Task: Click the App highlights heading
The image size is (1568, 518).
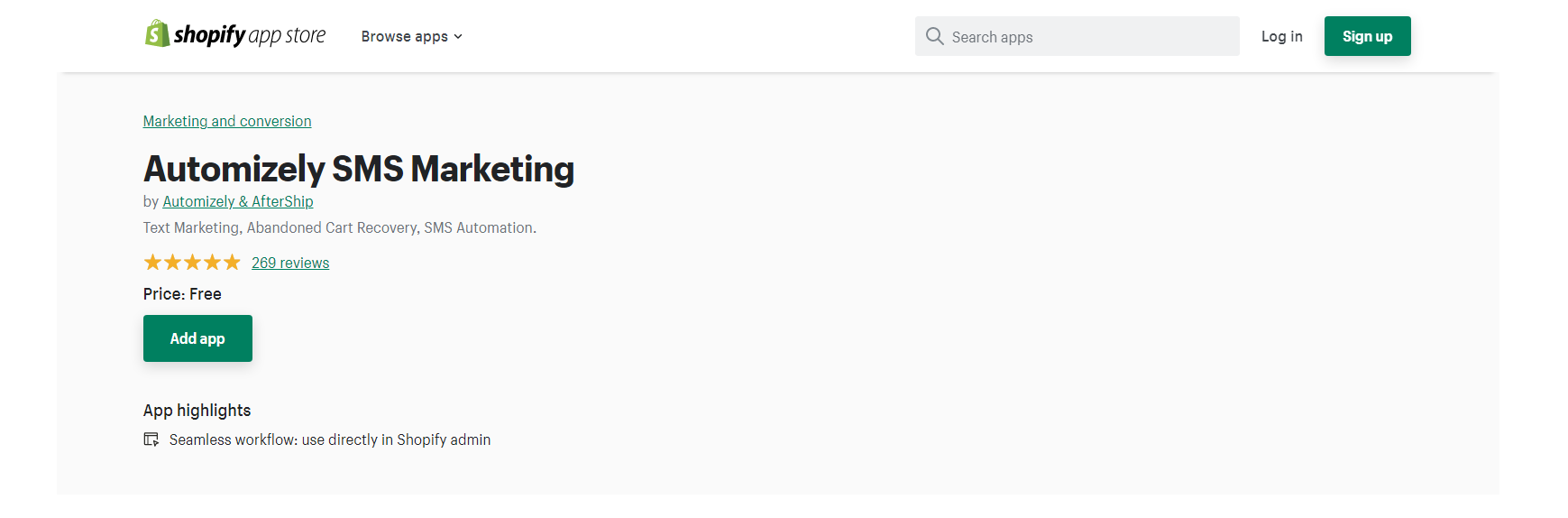Action: pos(197,411)
